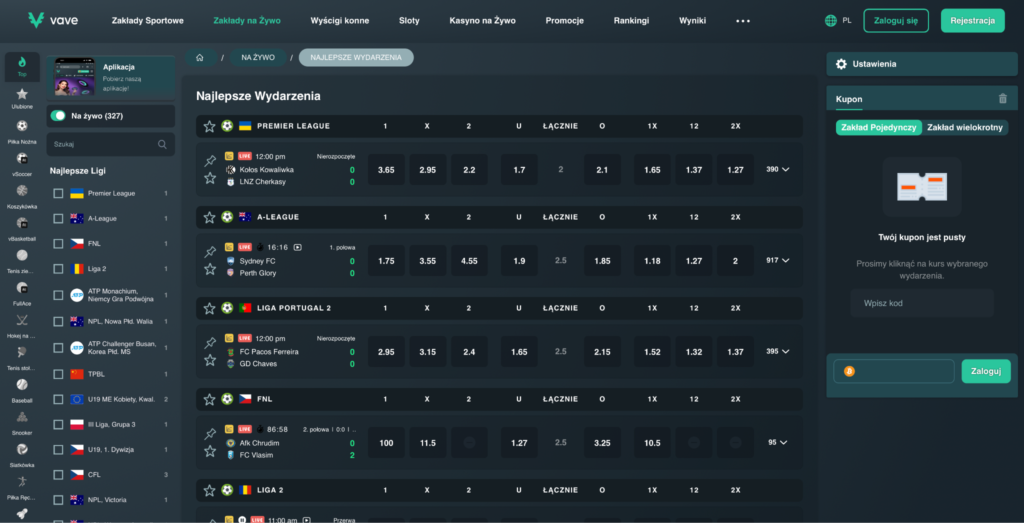The image size is (1024, 523).
Task: Bet odds 4.55 on Perth Glory win
Action: point(469,260)
